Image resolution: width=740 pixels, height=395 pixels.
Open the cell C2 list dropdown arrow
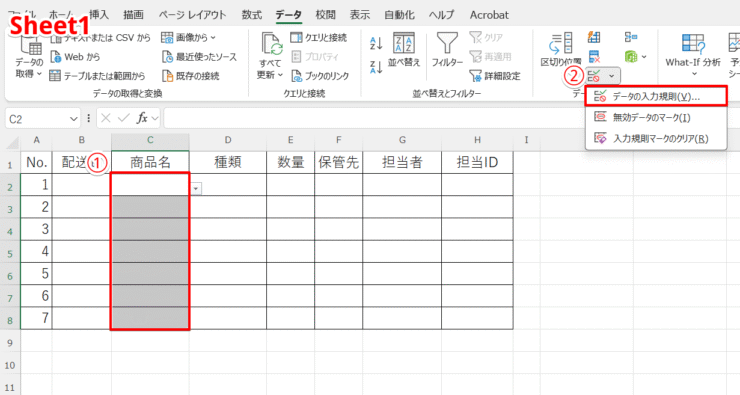196,189
